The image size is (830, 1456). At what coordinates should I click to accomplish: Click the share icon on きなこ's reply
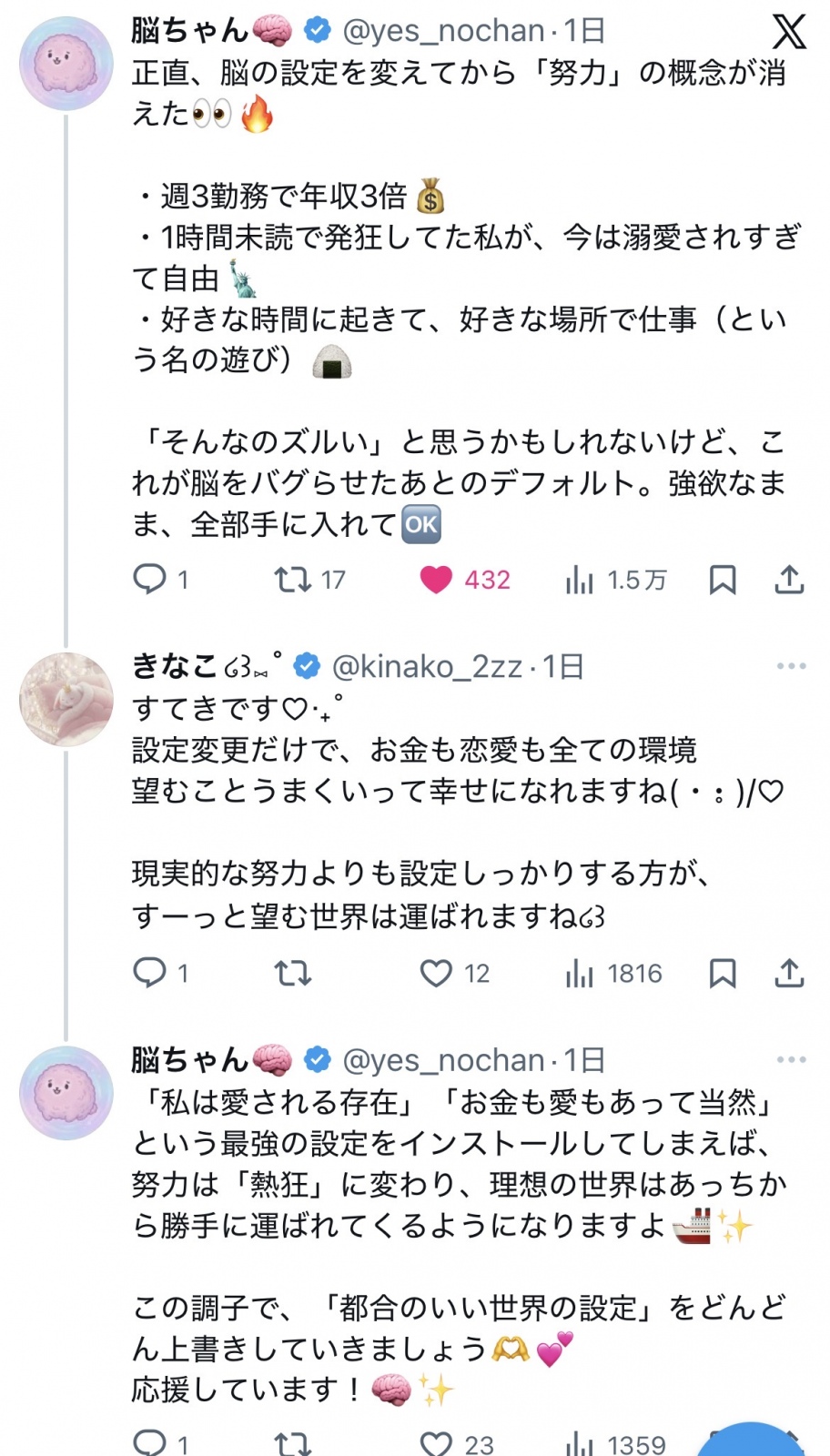point(790,973)
